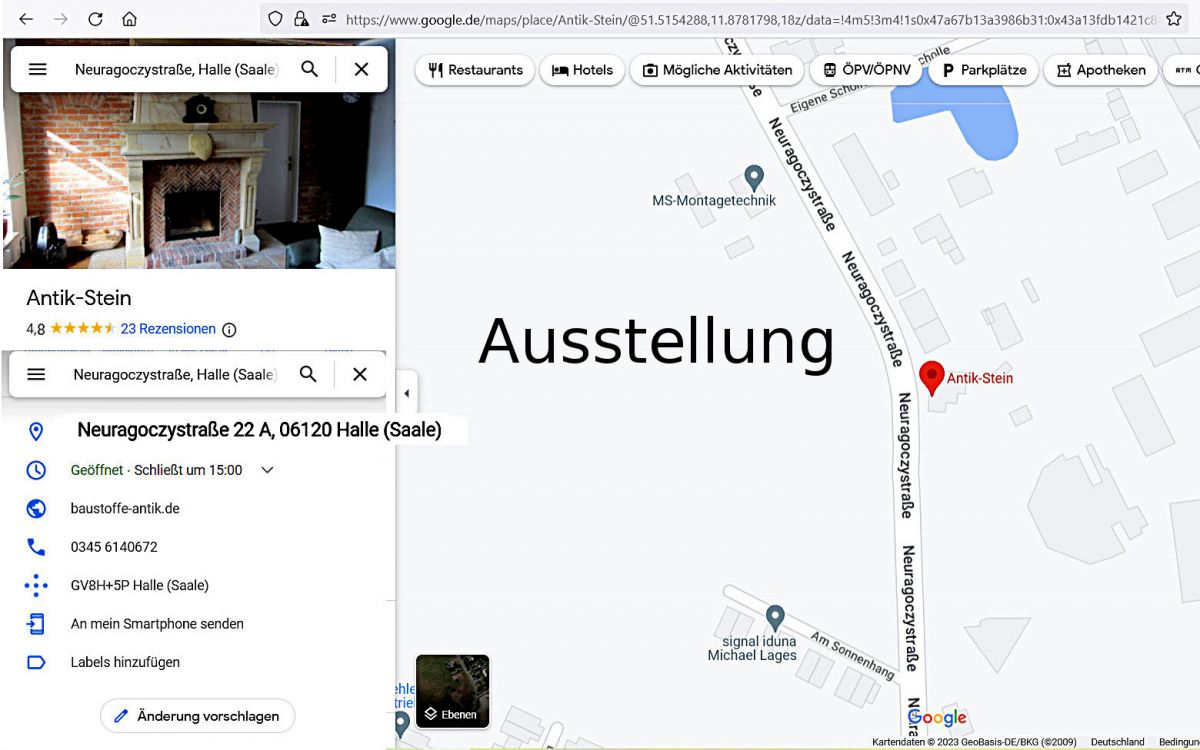1200x750 pixels.
Task: Click the plus code dots icon
Action: point(36,585)
